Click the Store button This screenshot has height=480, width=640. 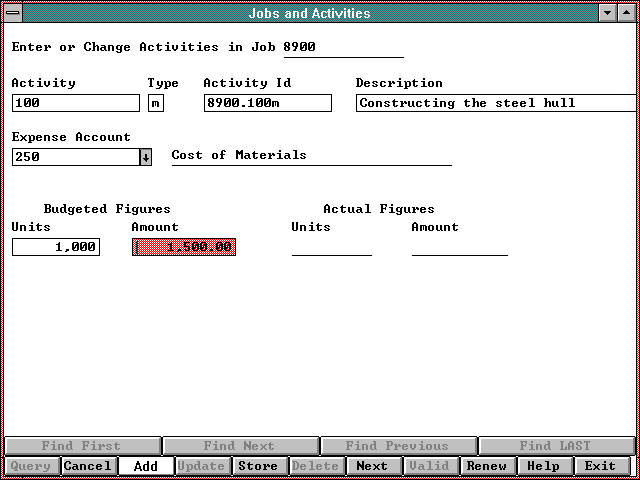[258, 466]
